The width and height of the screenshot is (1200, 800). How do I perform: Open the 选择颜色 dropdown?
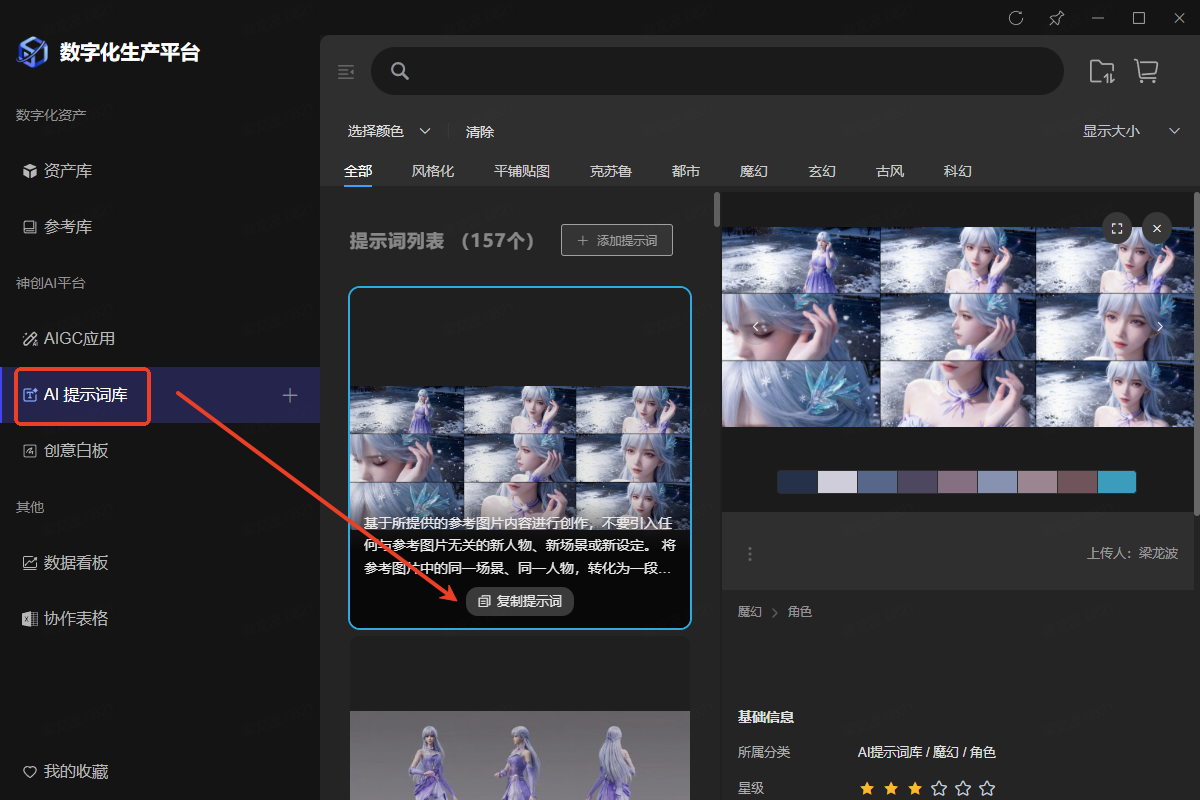(389, 131)
